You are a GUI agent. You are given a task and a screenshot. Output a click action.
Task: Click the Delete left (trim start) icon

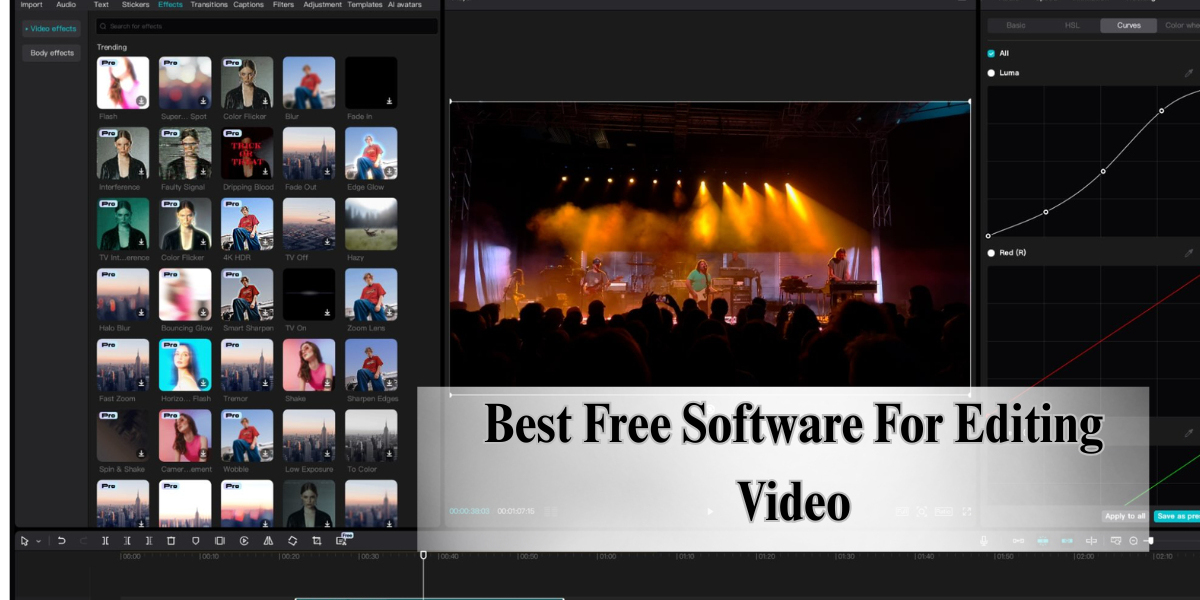(127, 541)
